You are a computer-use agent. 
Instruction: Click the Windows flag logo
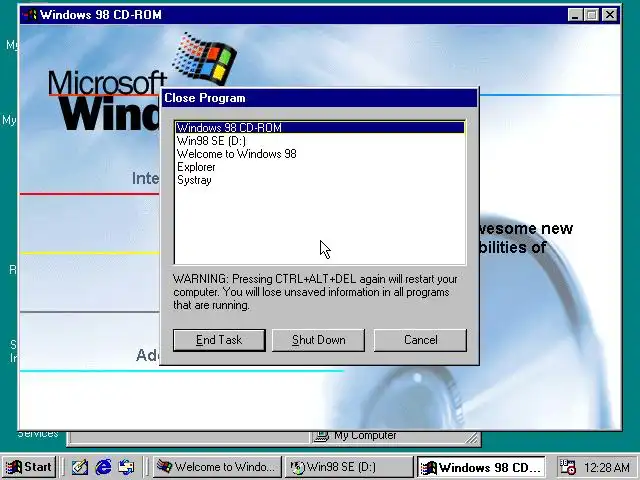point(205,58)
